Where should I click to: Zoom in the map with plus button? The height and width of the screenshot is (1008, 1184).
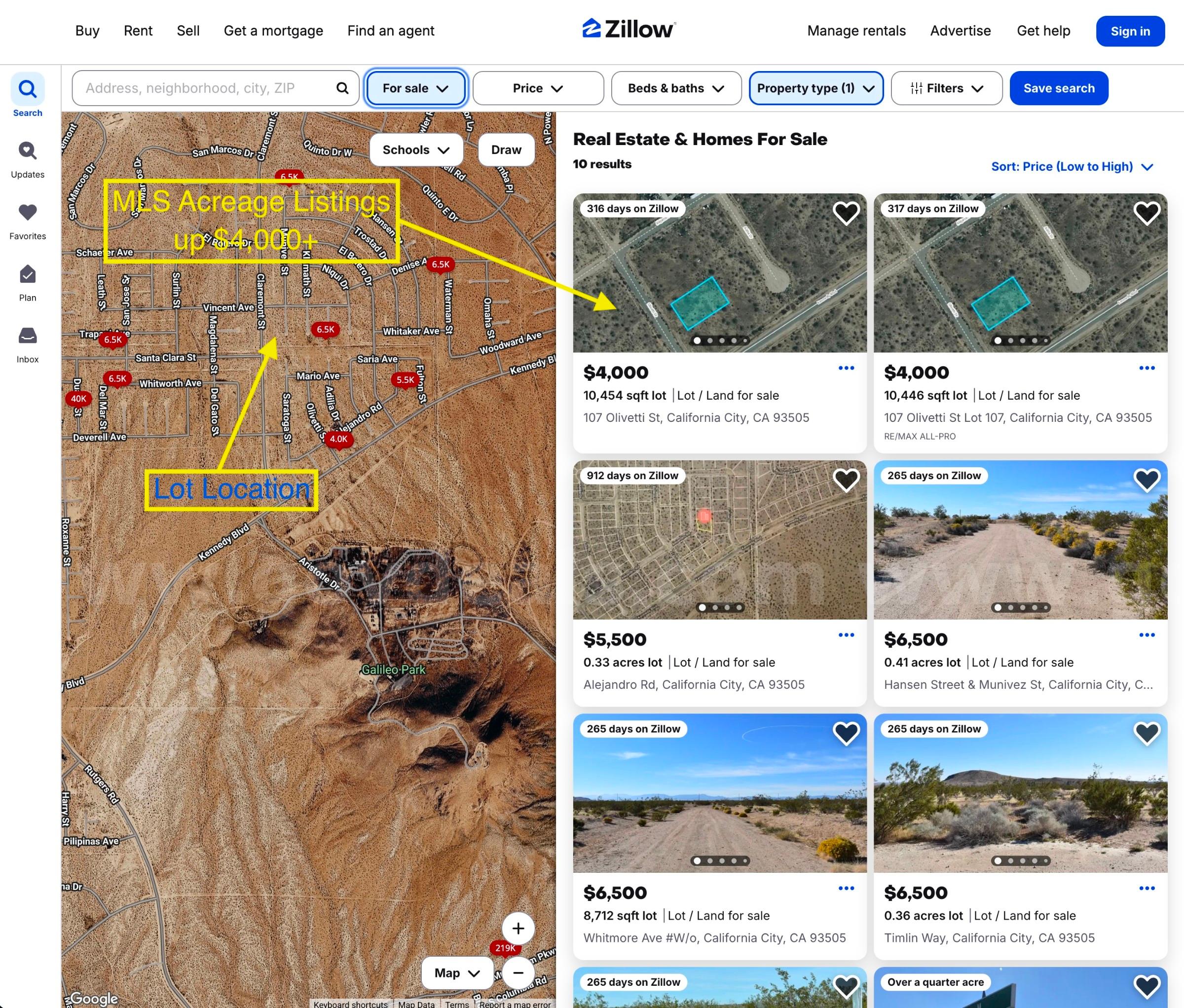518,929
